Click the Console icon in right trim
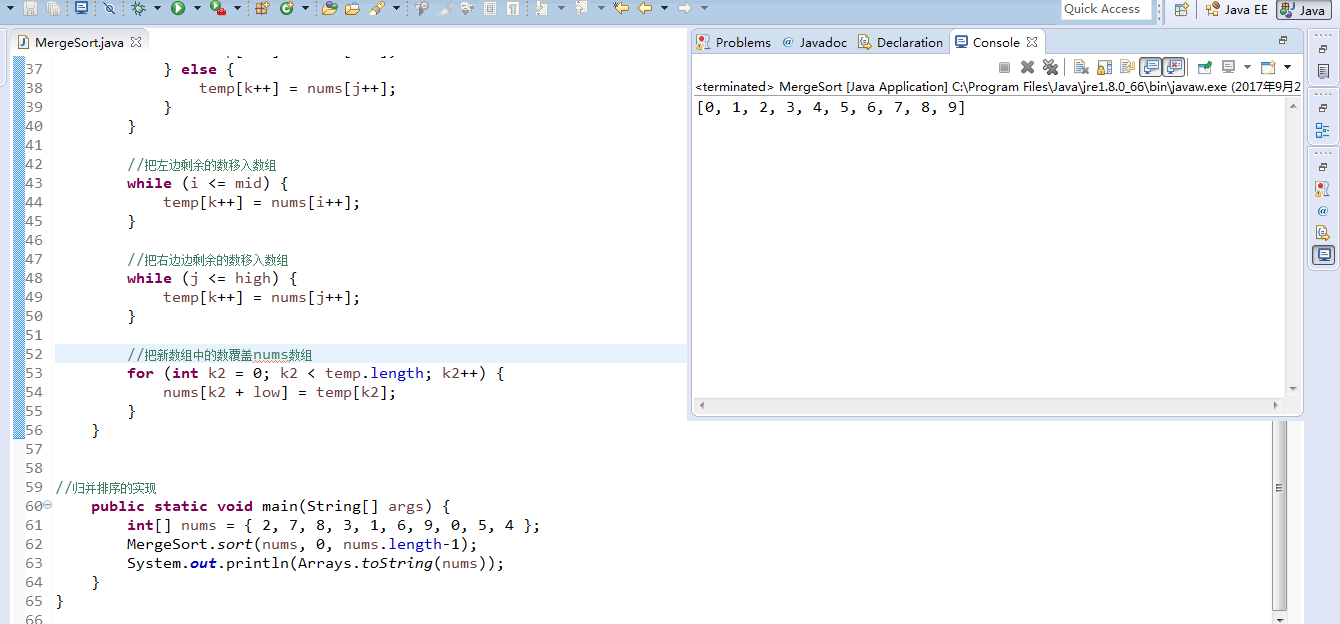 coord(1323,255)
